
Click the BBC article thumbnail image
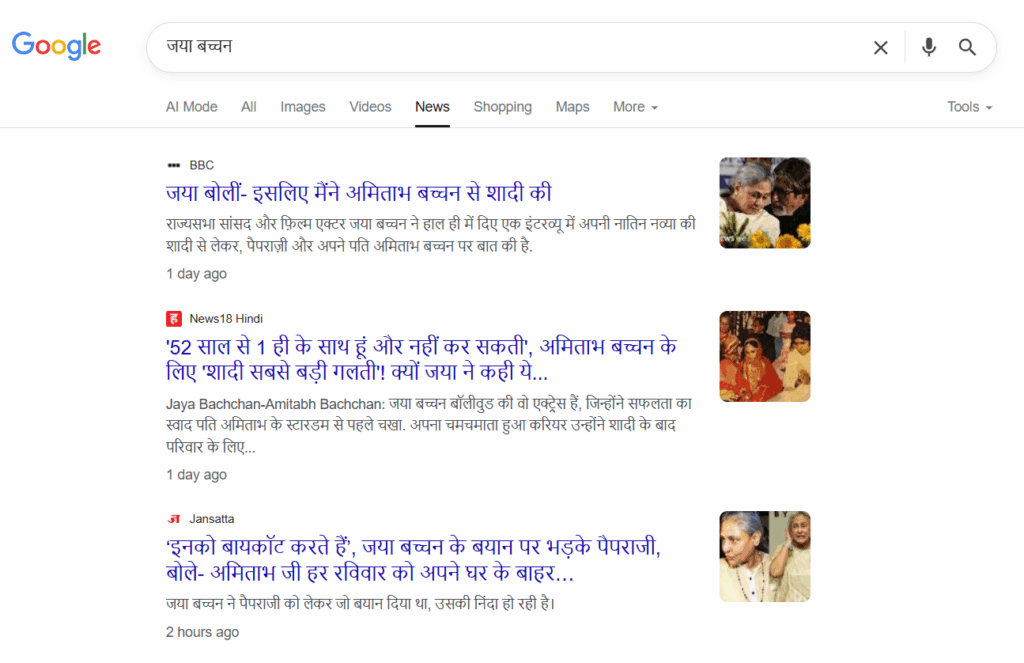(764, 203)
